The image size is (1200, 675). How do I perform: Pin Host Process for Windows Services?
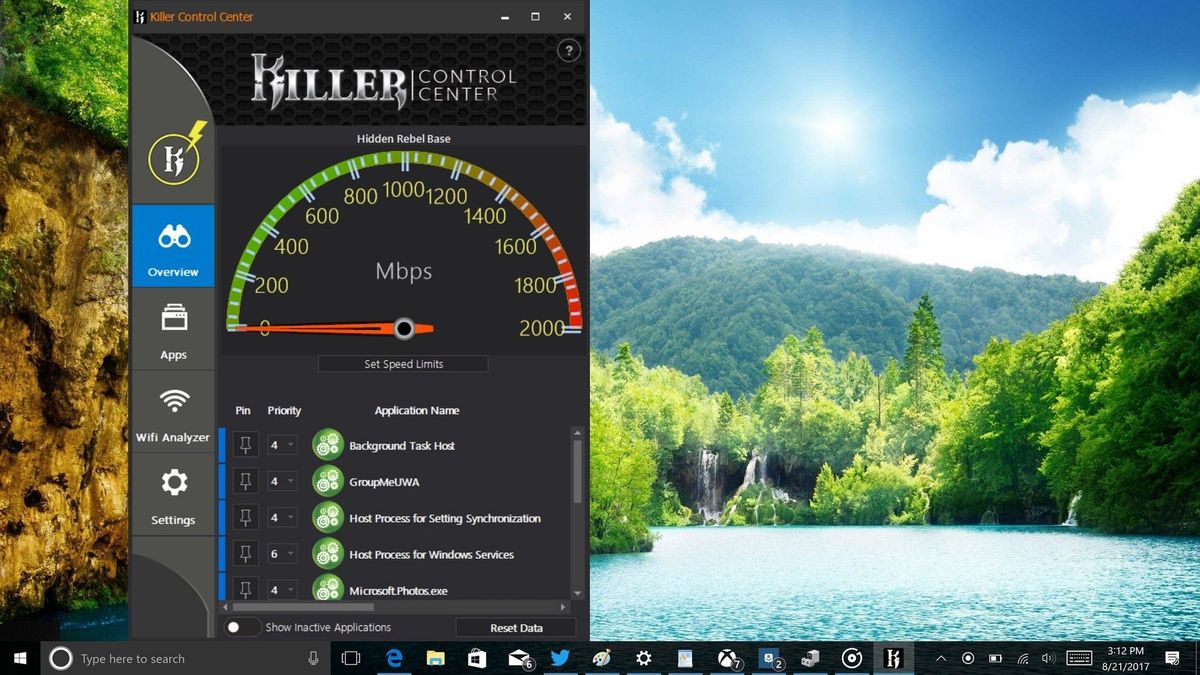246,554
